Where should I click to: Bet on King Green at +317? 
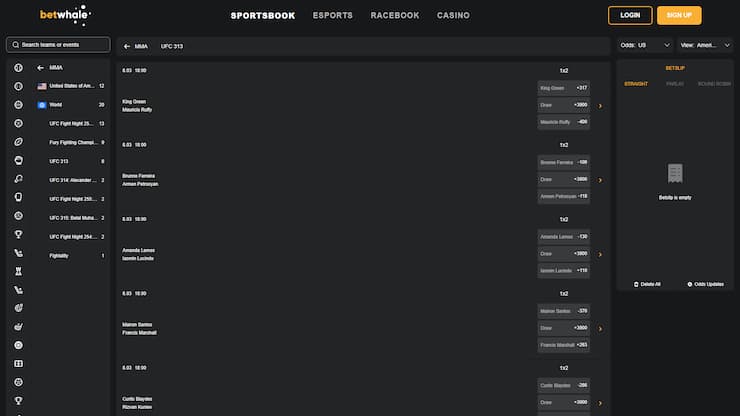coord(563,88)
